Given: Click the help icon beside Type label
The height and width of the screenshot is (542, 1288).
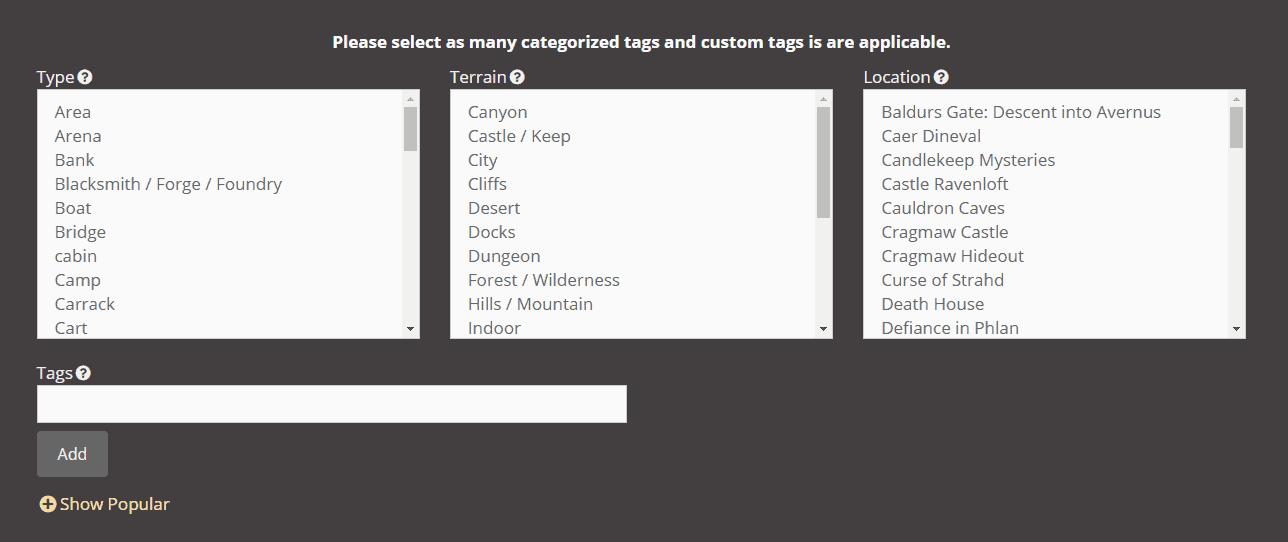Looking at the screenshot, I should coord(85,77).
